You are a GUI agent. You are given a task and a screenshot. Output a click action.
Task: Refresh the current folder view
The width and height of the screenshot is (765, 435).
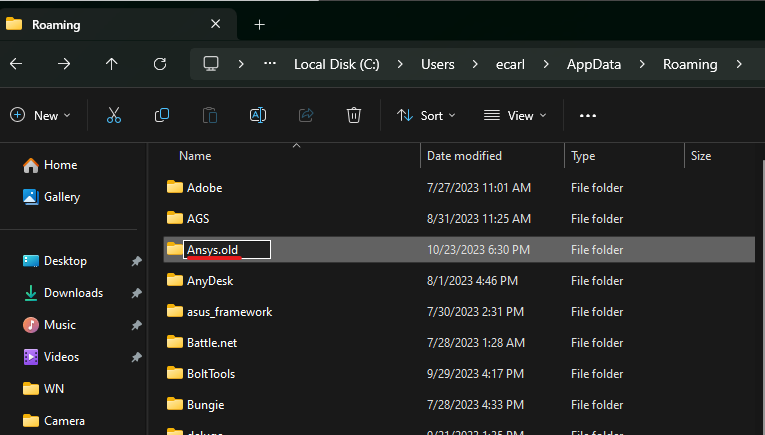[160, 64]
